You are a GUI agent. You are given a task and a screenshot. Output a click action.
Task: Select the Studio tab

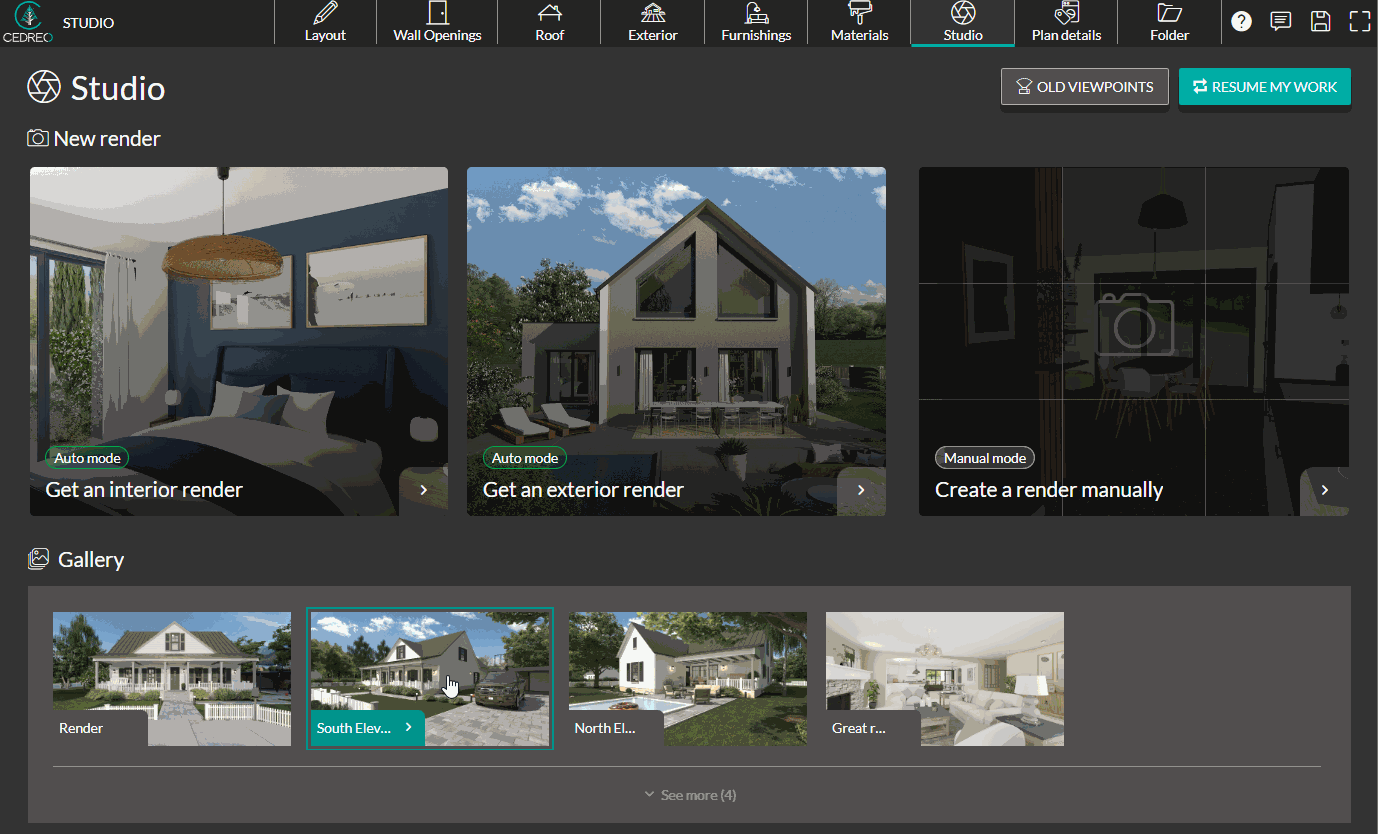(x=963, y=23)
